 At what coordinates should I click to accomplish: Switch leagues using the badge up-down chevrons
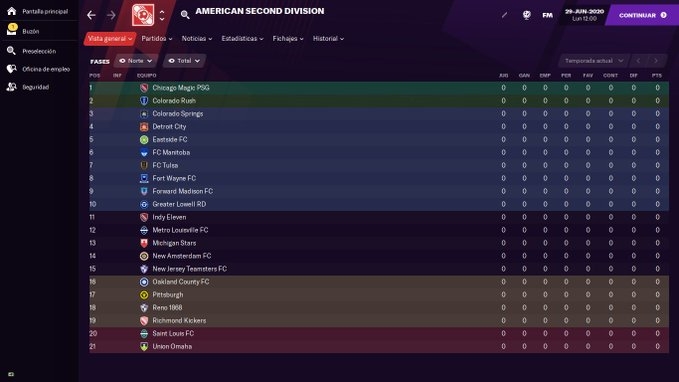[162, 16]
